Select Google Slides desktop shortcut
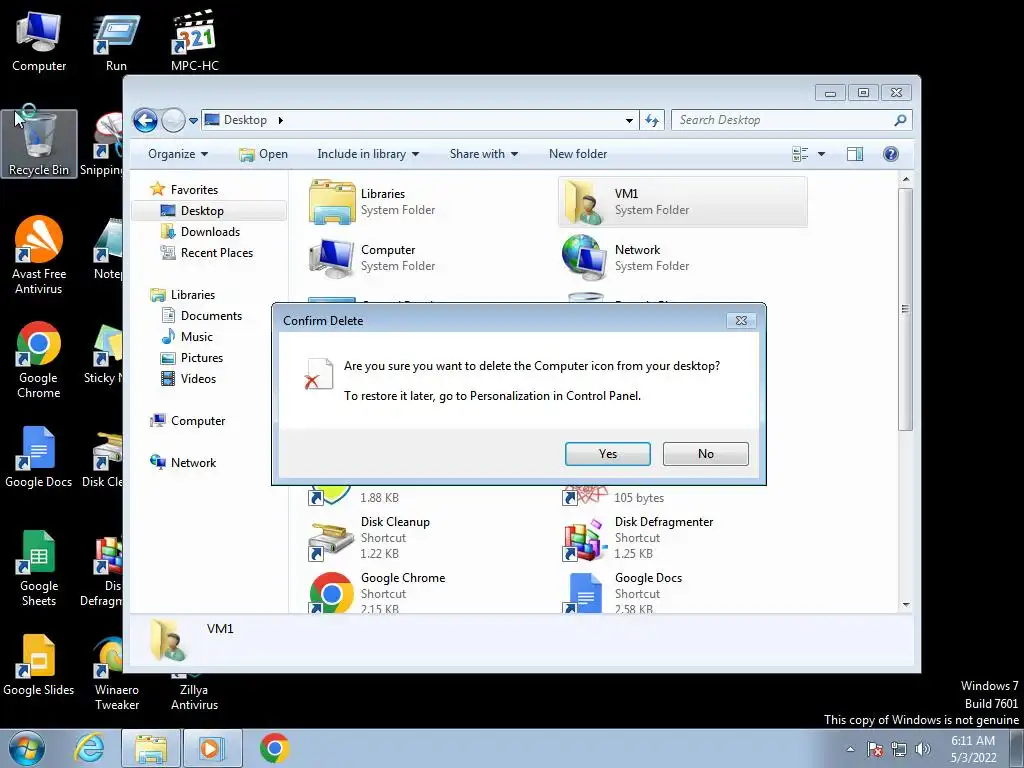This screenshot has width=1024, height=768. (x=39, y=665)
